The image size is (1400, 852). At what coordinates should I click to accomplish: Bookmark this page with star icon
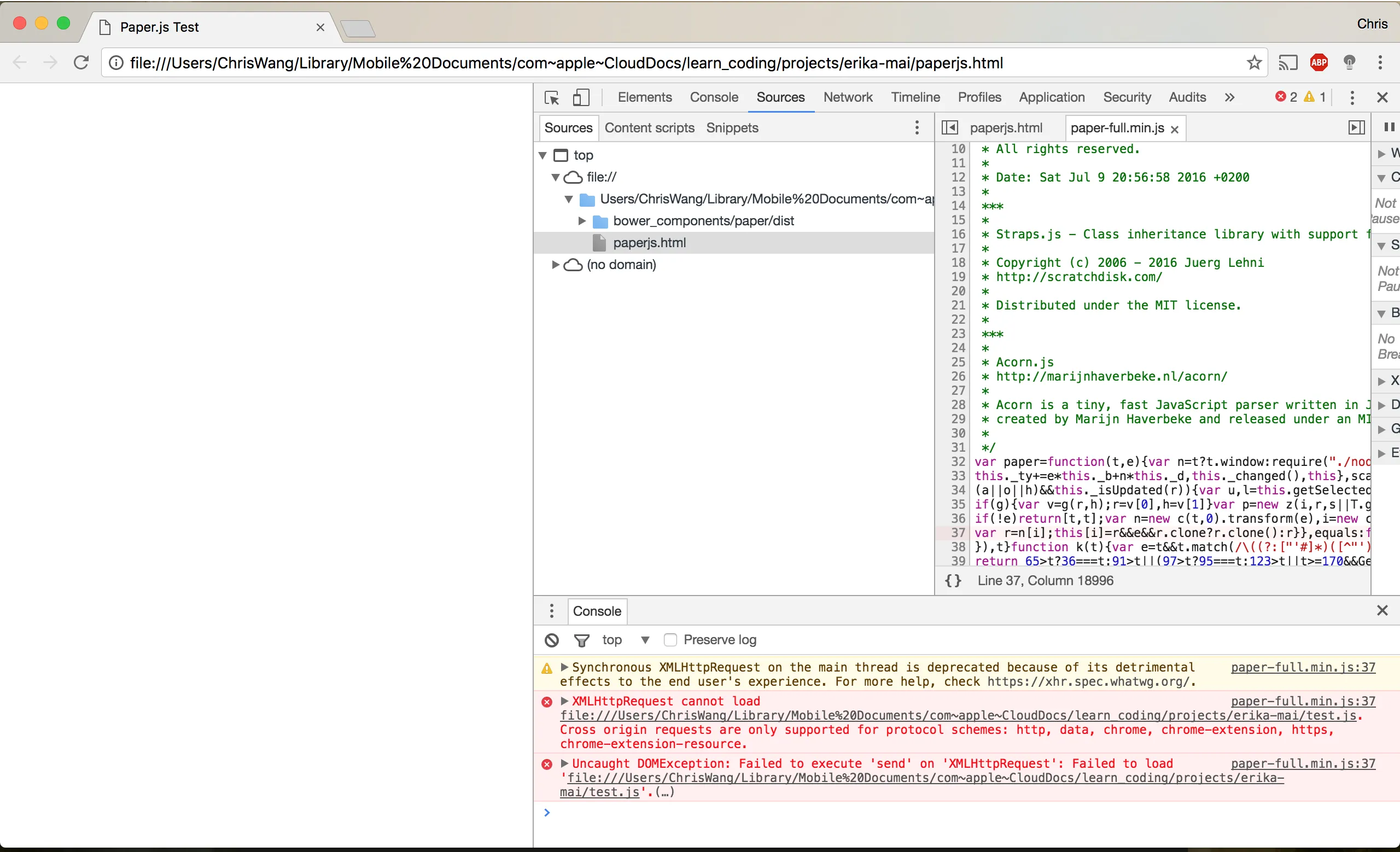[x=1254, y=62]
